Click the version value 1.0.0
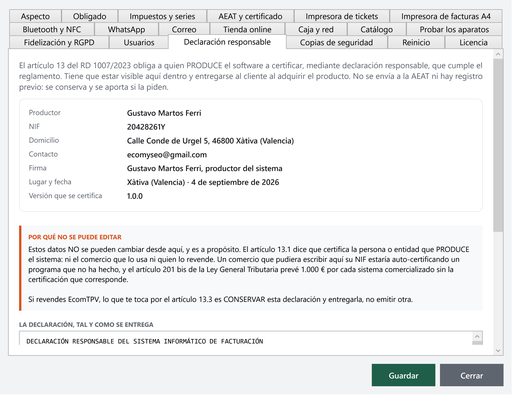 click(x=135, y=196)
